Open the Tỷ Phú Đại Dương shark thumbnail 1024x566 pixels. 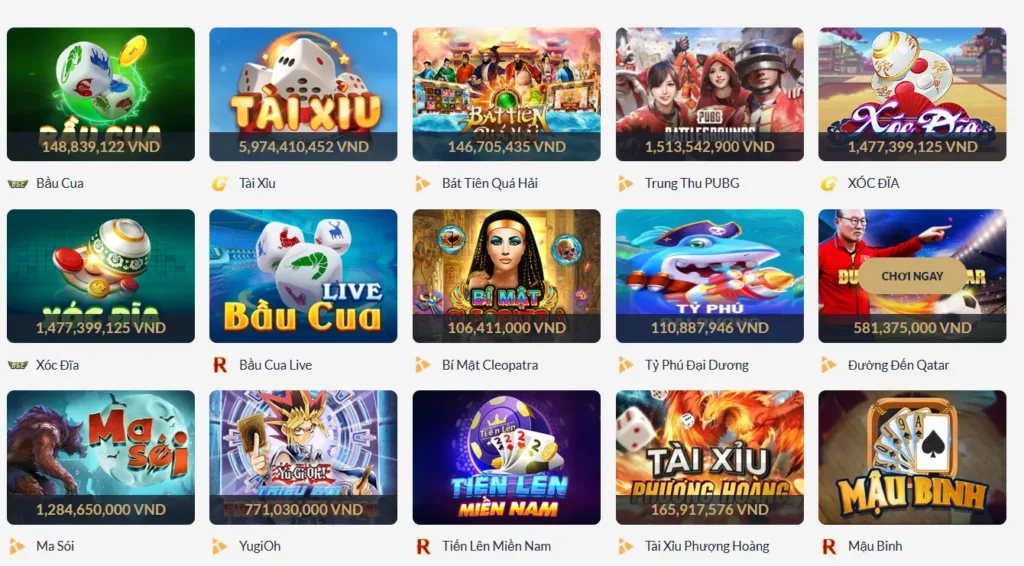coord(709,275)
